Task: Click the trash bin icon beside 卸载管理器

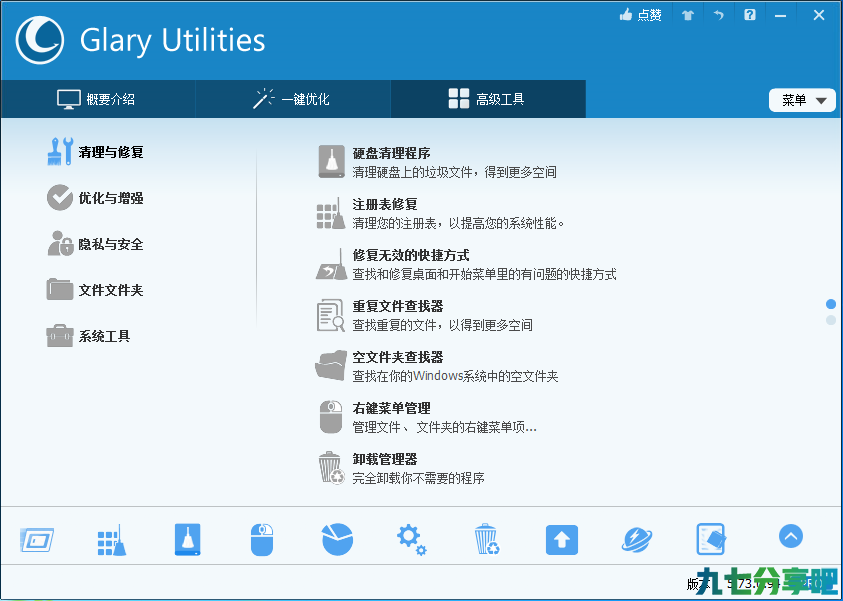Action: [332, 468]
